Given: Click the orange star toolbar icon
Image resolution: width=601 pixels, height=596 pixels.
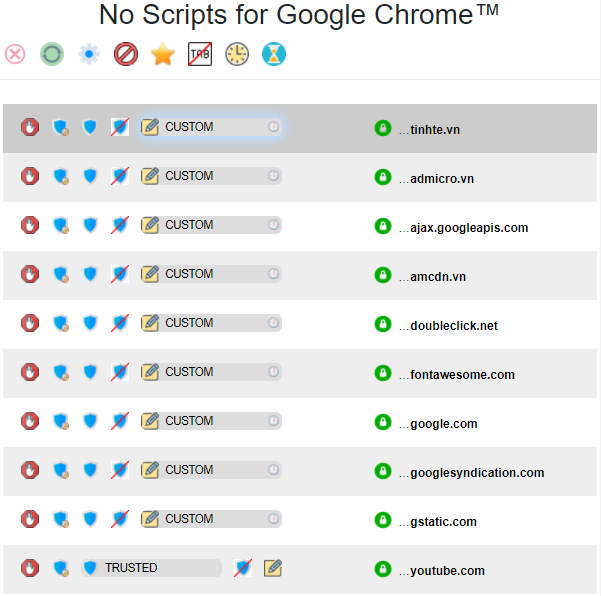Looking at the screenshot, I should point(163,54).
